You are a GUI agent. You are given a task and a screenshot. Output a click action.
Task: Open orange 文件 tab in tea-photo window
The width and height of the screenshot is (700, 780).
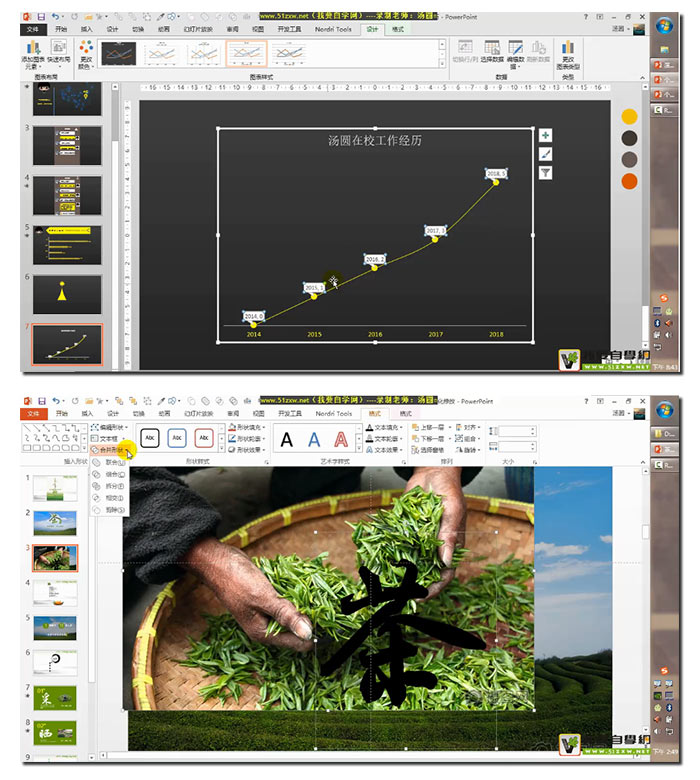pos(33,413)
